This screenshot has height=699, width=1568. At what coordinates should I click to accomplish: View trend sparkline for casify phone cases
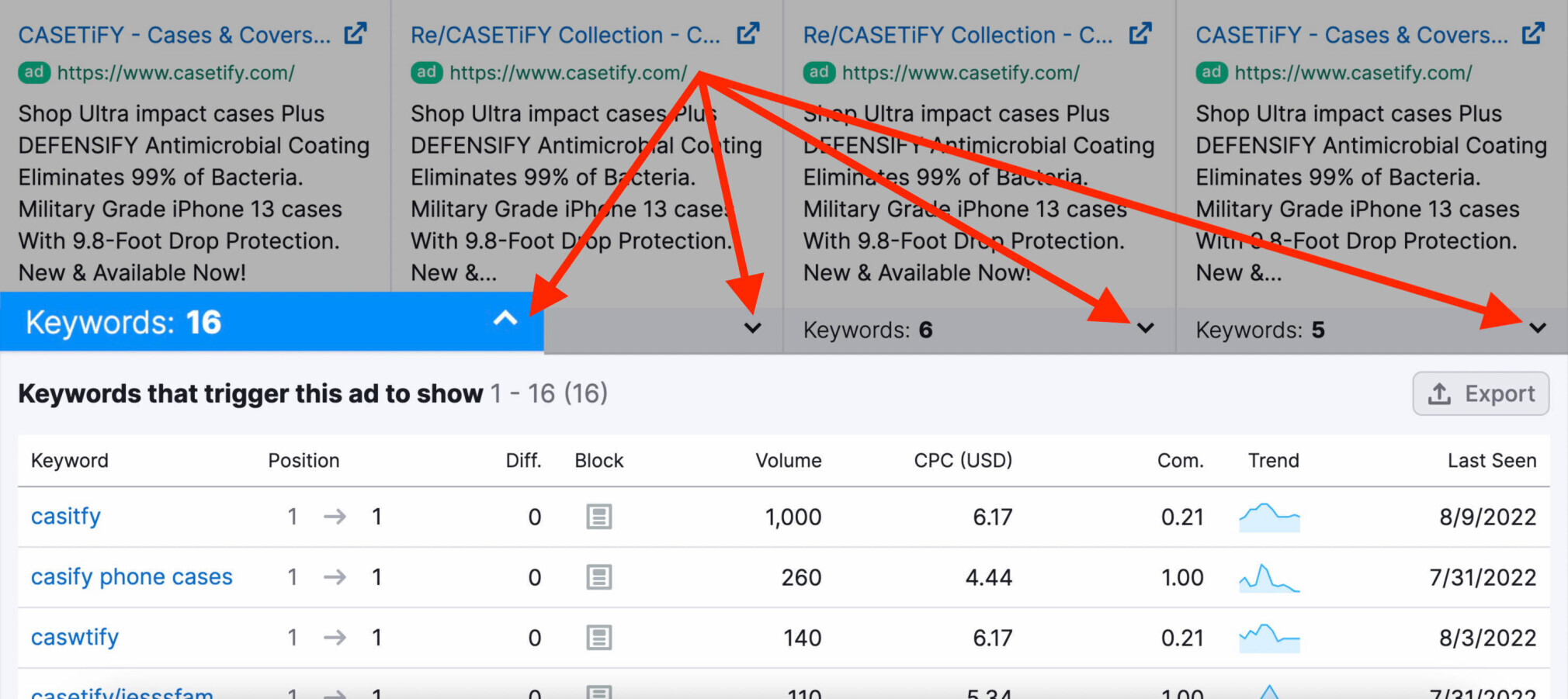1269,577
